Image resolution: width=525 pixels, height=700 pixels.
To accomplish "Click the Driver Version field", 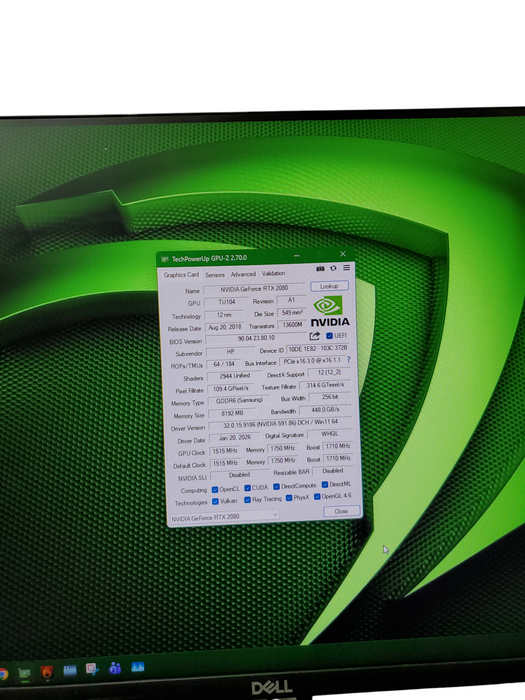I will [x=281, y=424].
